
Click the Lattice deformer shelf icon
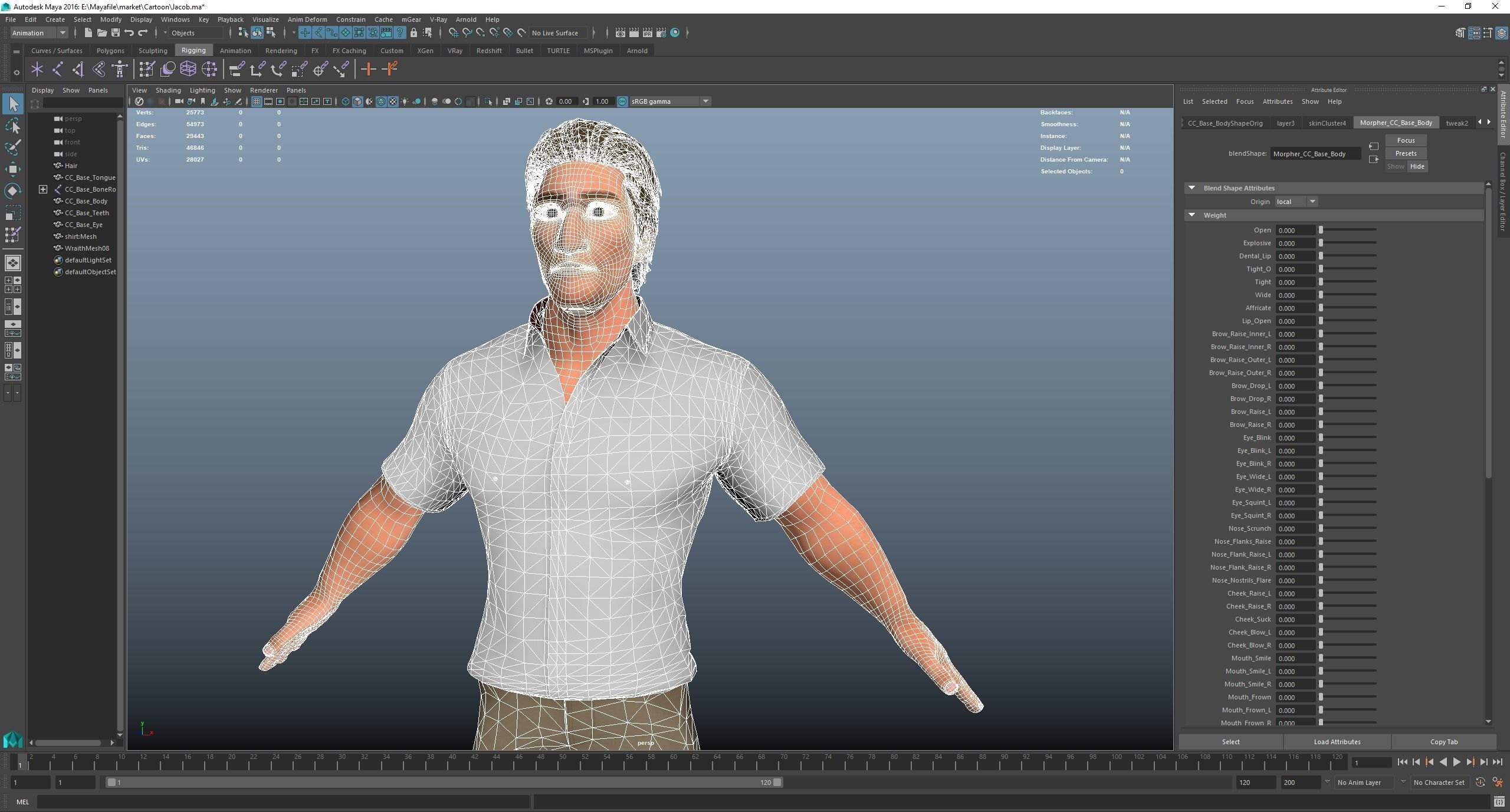pos(188,70)
